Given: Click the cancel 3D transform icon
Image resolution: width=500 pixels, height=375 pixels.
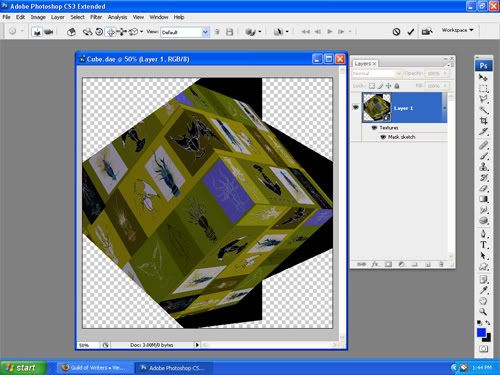Looking at the screenshot, I should pos(396,32).
